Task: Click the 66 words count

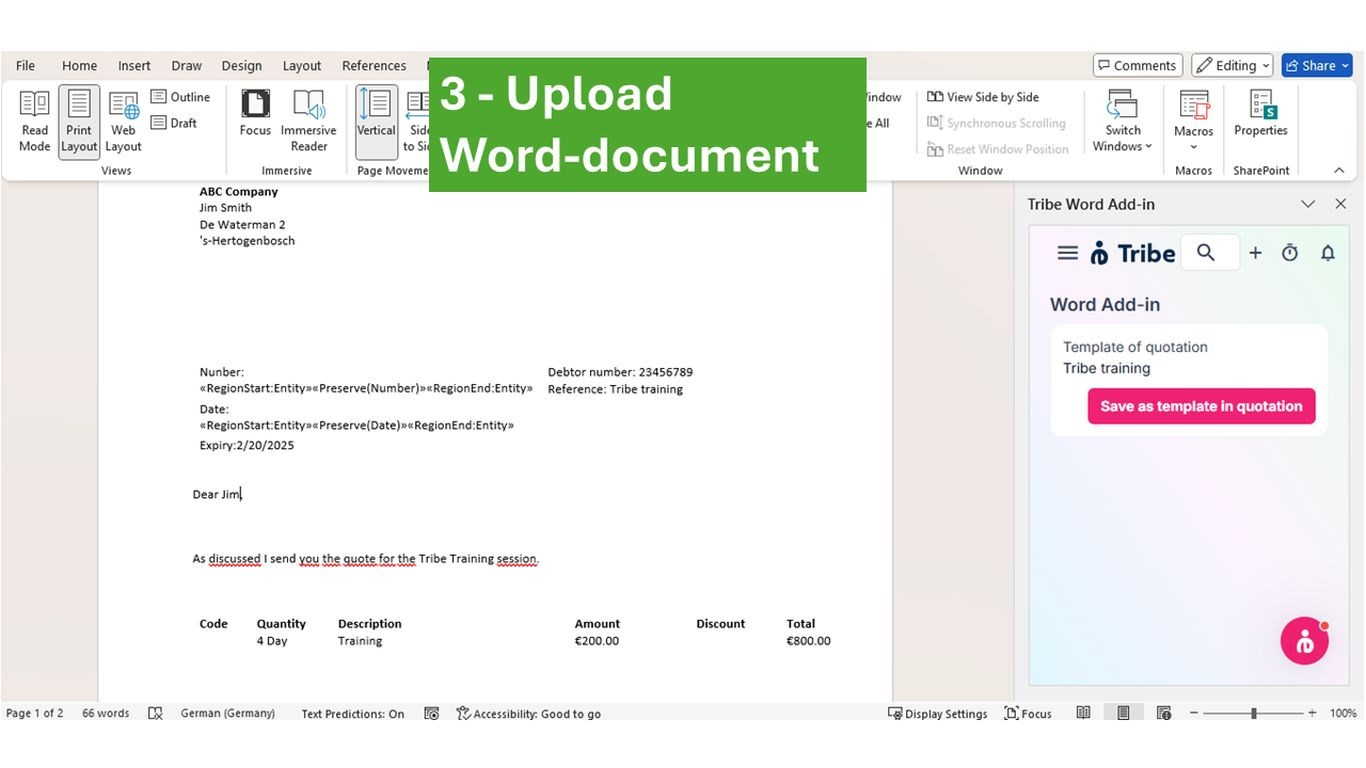Action: [106, 713]
